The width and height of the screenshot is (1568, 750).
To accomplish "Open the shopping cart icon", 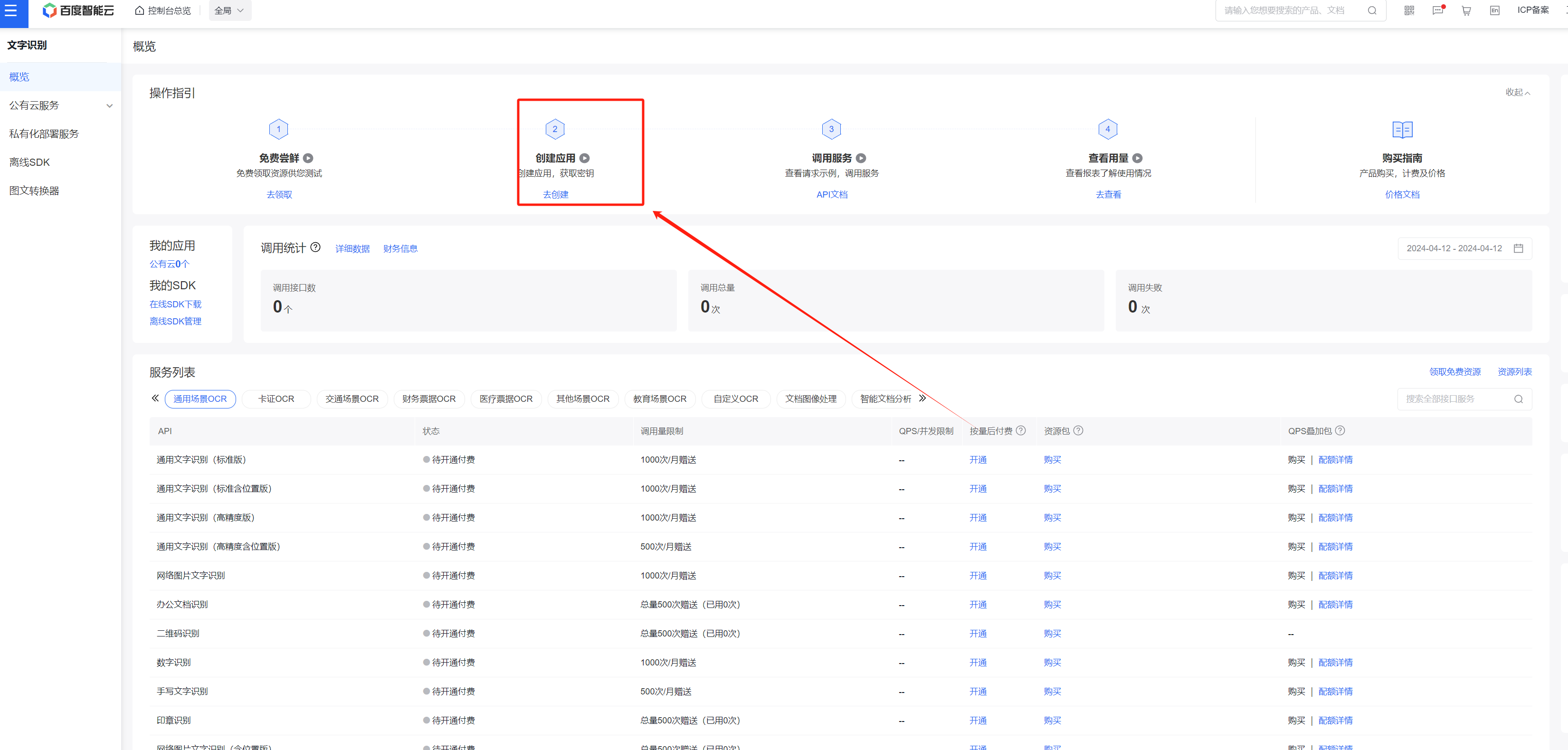I will 1466,10.
